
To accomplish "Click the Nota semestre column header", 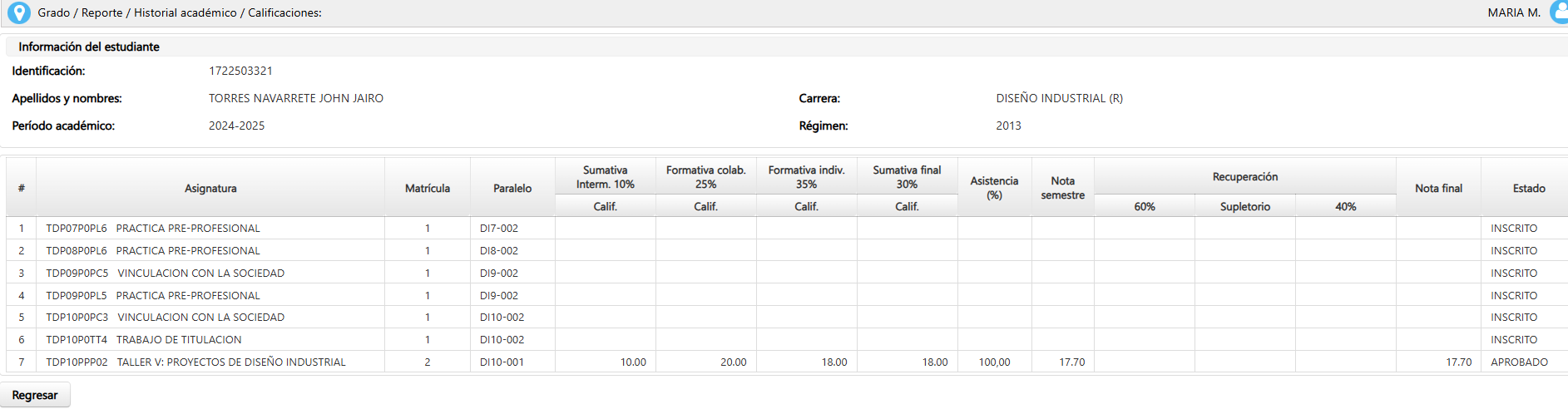I will click(1063, 188).
